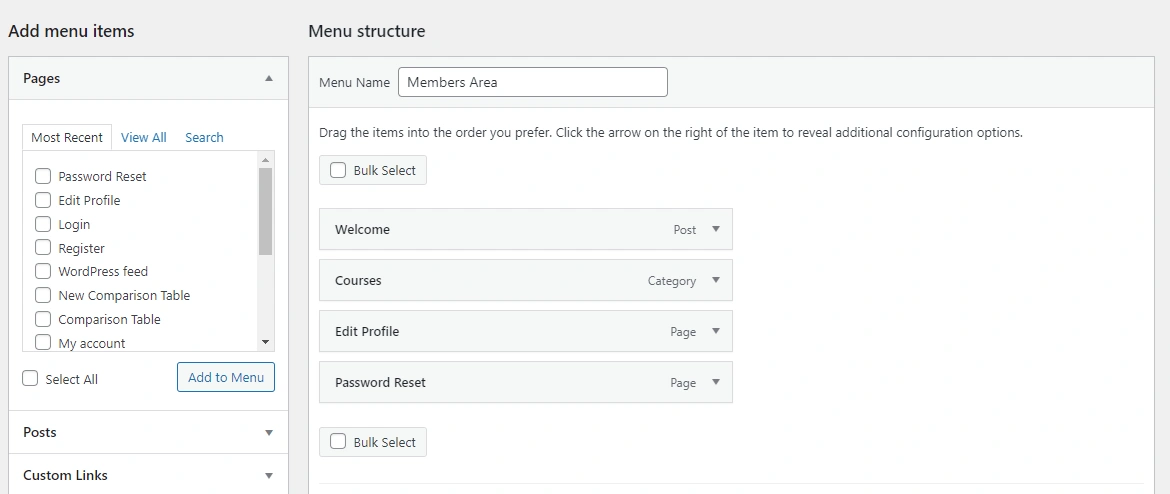
Task: Expand the Welcome post menu item
Action: point(716,229)
